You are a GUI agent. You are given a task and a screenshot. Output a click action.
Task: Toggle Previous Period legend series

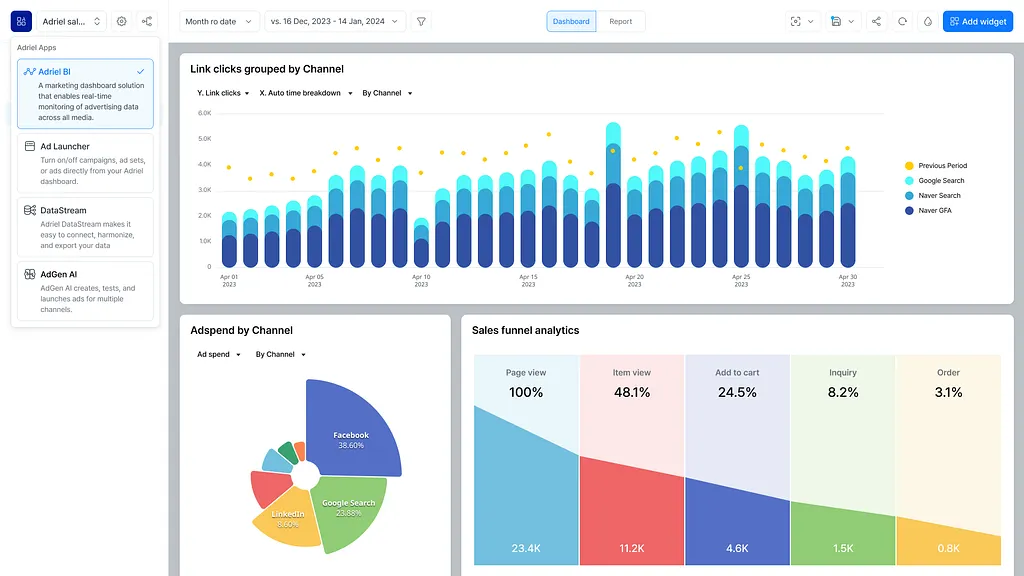pyautogui.click(x=942, y=166)
